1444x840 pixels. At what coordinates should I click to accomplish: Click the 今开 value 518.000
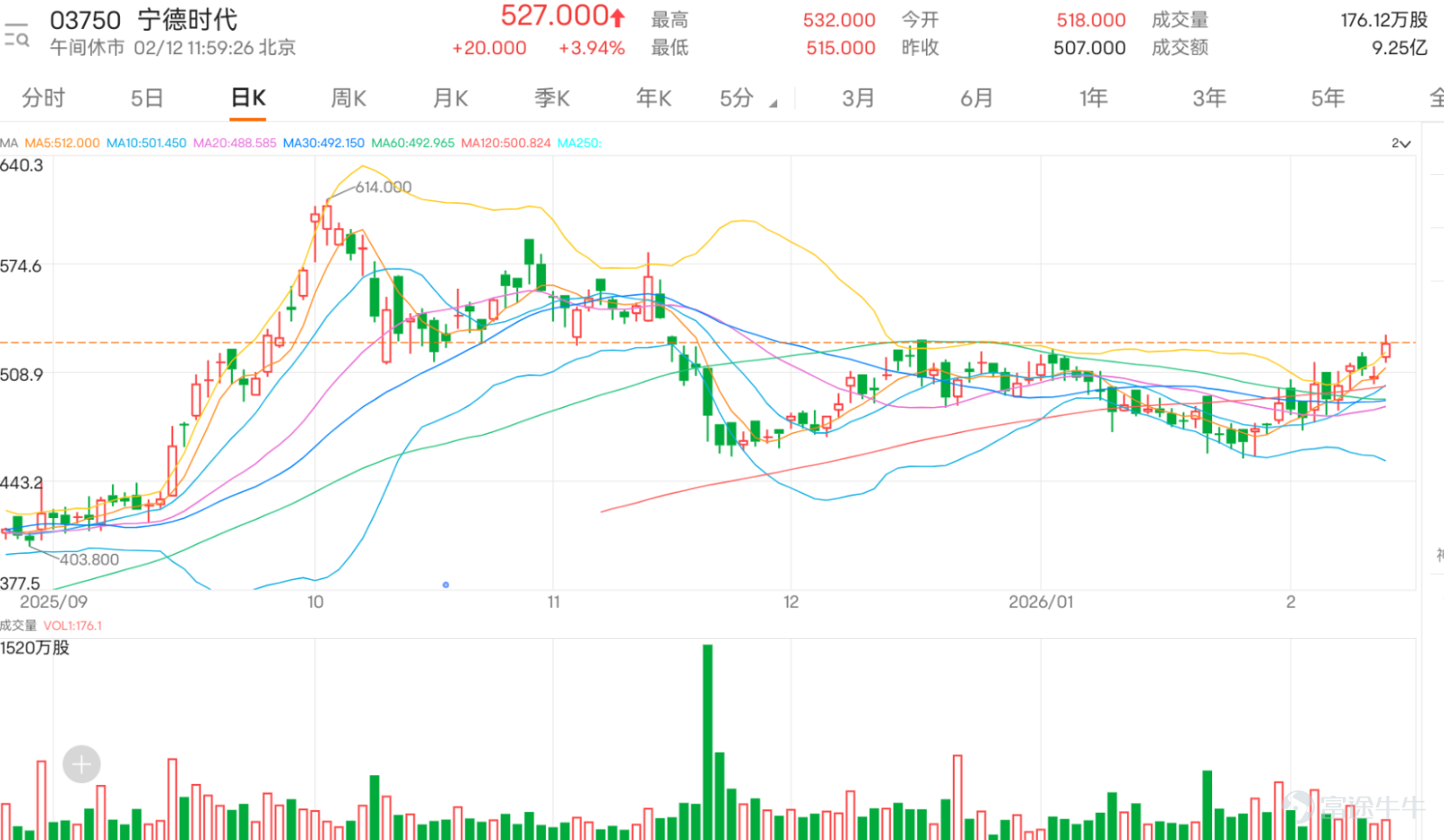(x=1091, y=20)
